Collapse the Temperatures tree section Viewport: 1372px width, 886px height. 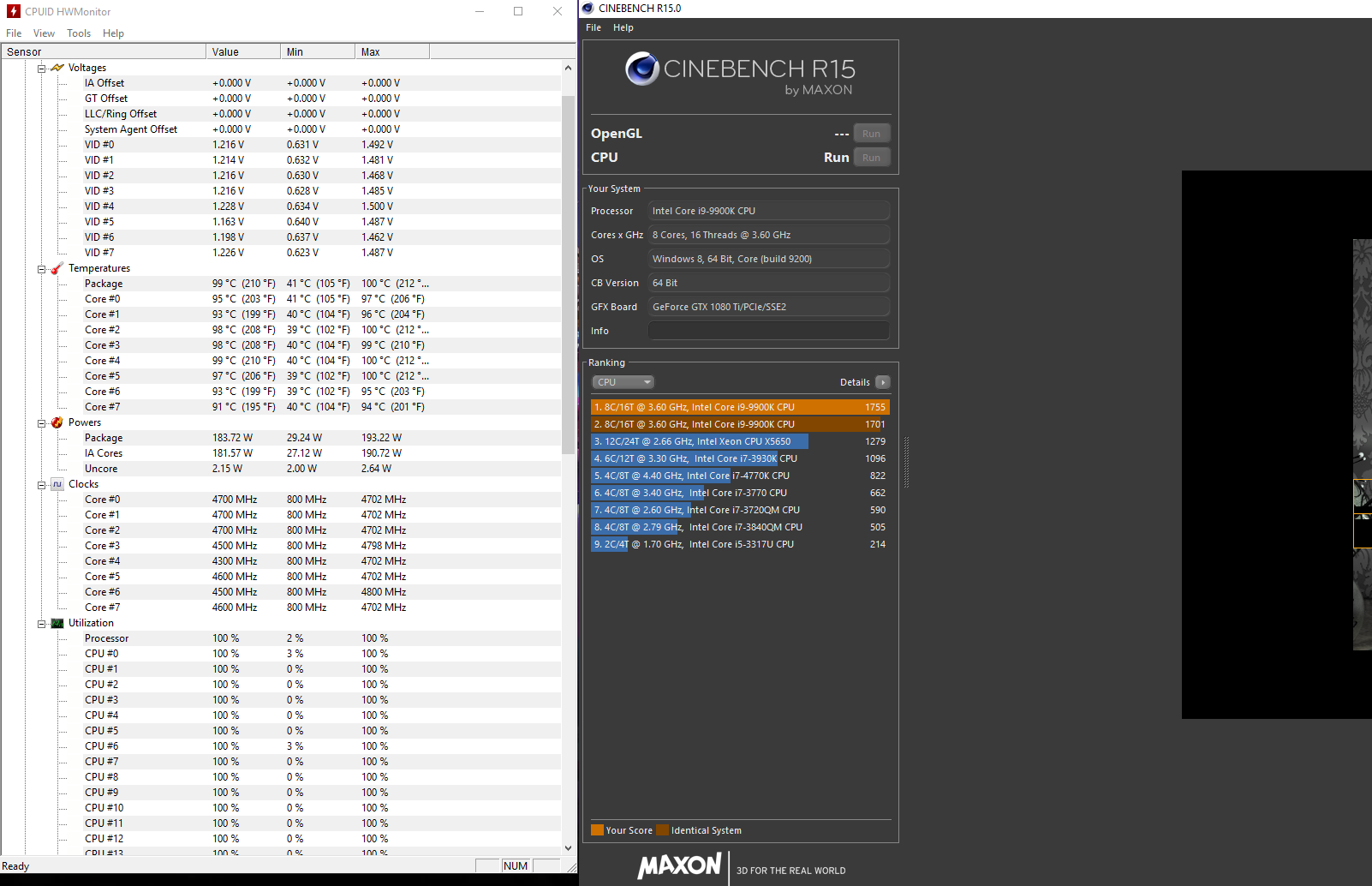(40, 267)
